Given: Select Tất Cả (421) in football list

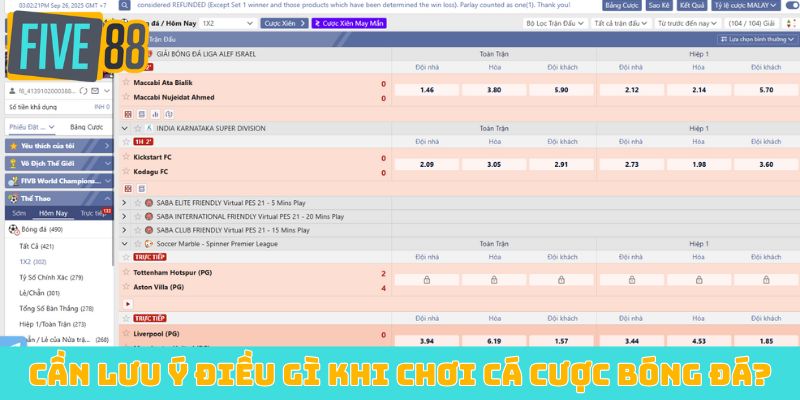Looking at the screenshot, I should [37, 246].
